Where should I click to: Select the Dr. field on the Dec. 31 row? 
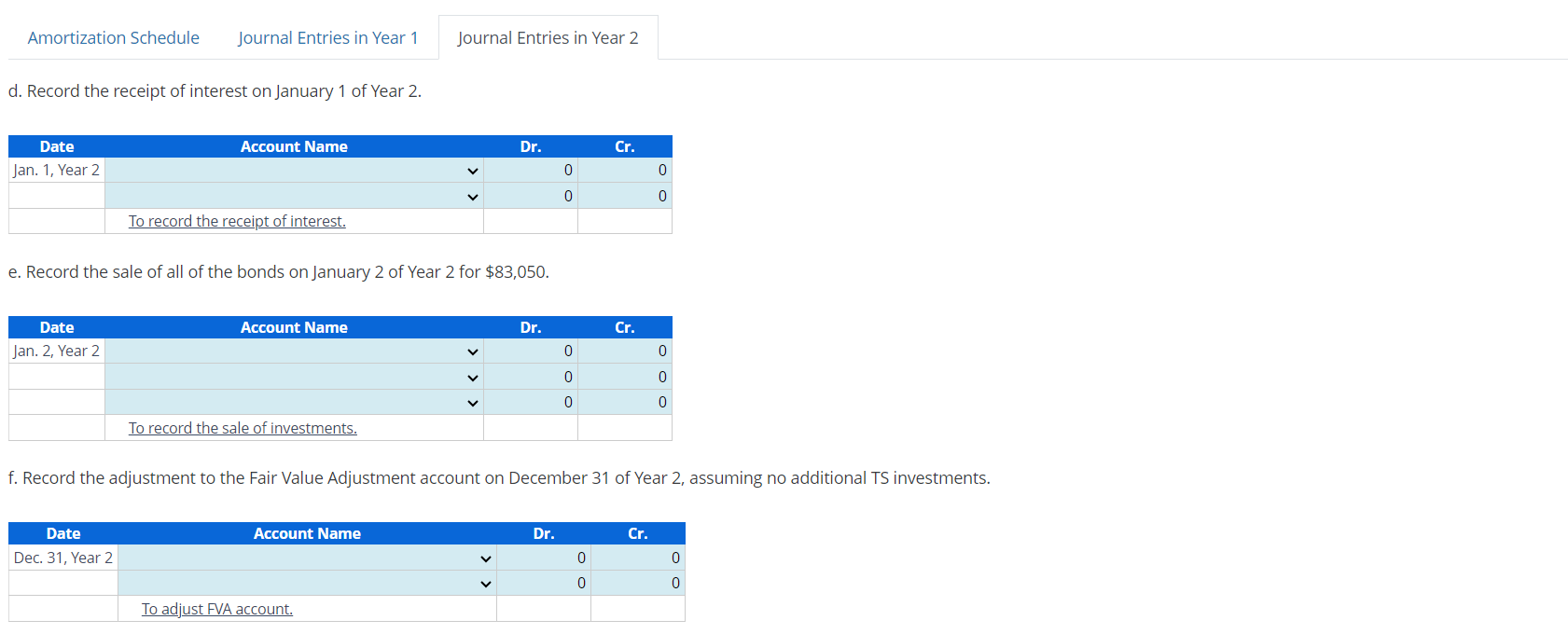click(x=544, y=558)
